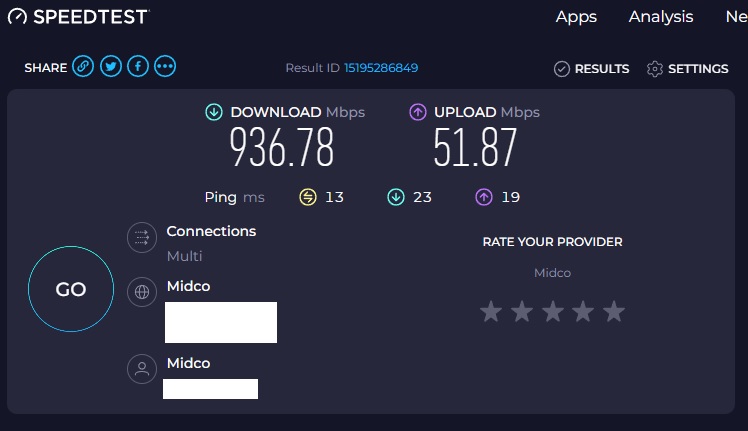Share result on Facebook
The image size is (748, 431).
pyautogui.click(x=138, y=66)
